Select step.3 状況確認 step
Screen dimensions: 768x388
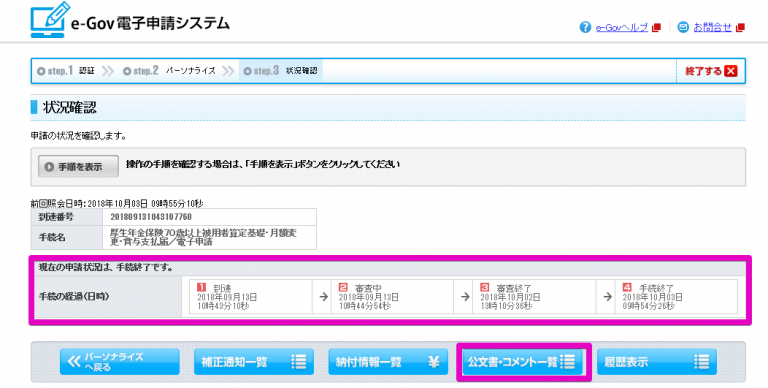click(x=281, y=71)
